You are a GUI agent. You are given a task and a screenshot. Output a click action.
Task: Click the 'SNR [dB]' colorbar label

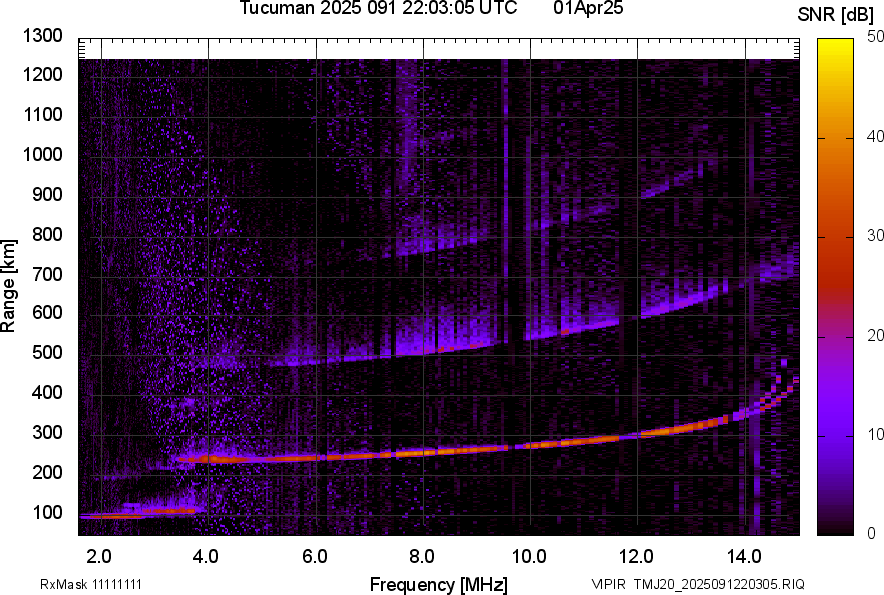point(836,15)
